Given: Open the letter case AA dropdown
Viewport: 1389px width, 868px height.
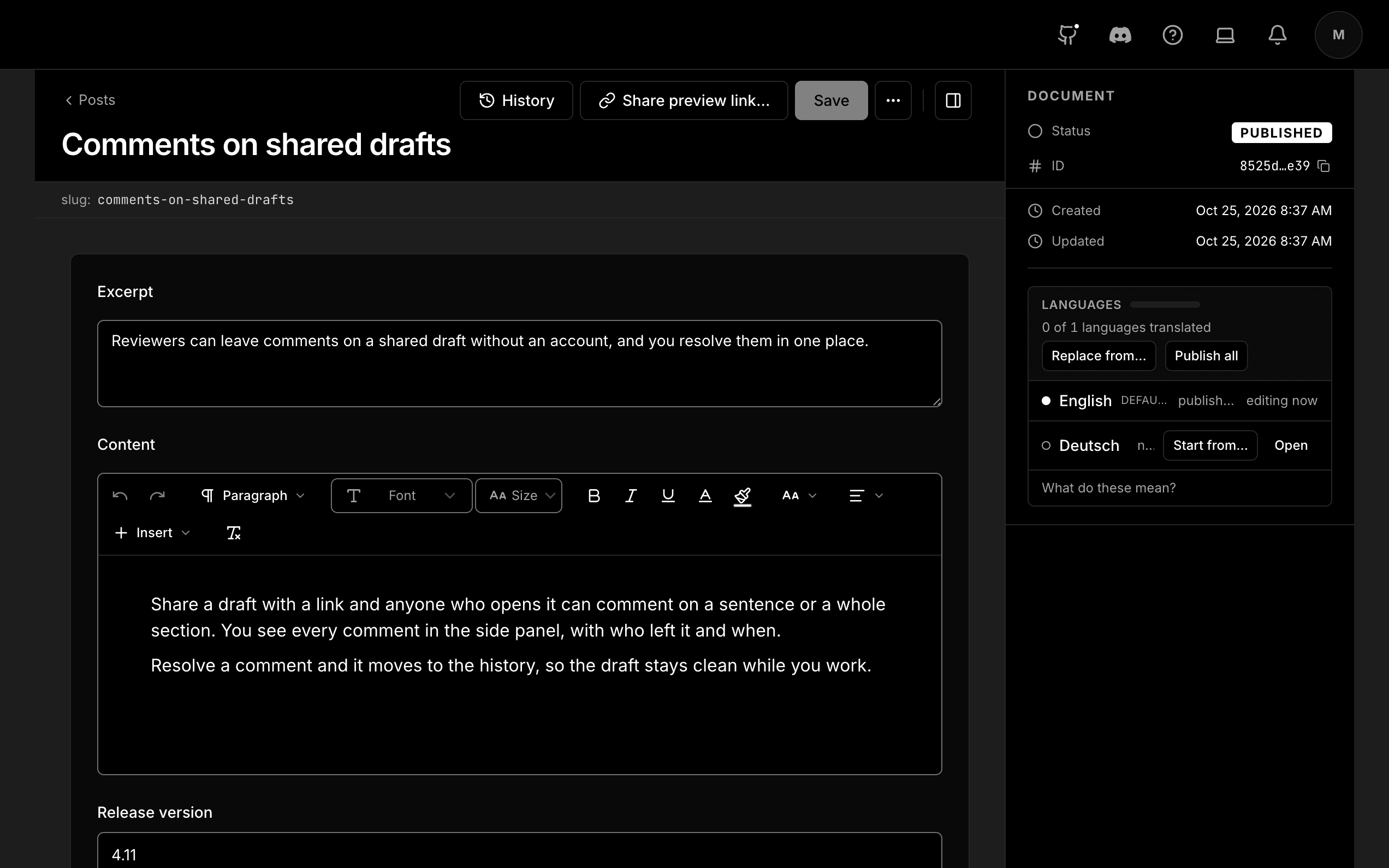Looking at the screenshot, I should pos(799,496).
